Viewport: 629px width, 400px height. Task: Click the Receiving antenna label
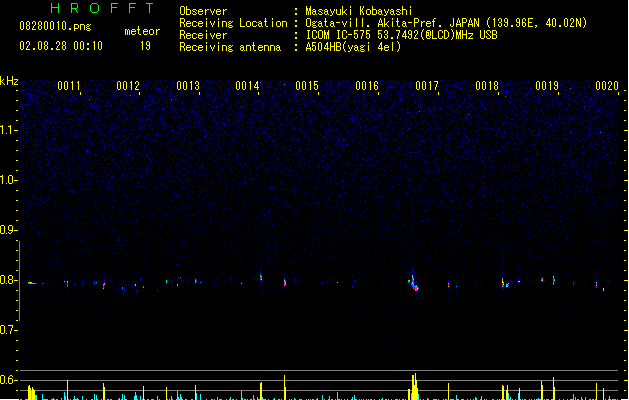230,47
